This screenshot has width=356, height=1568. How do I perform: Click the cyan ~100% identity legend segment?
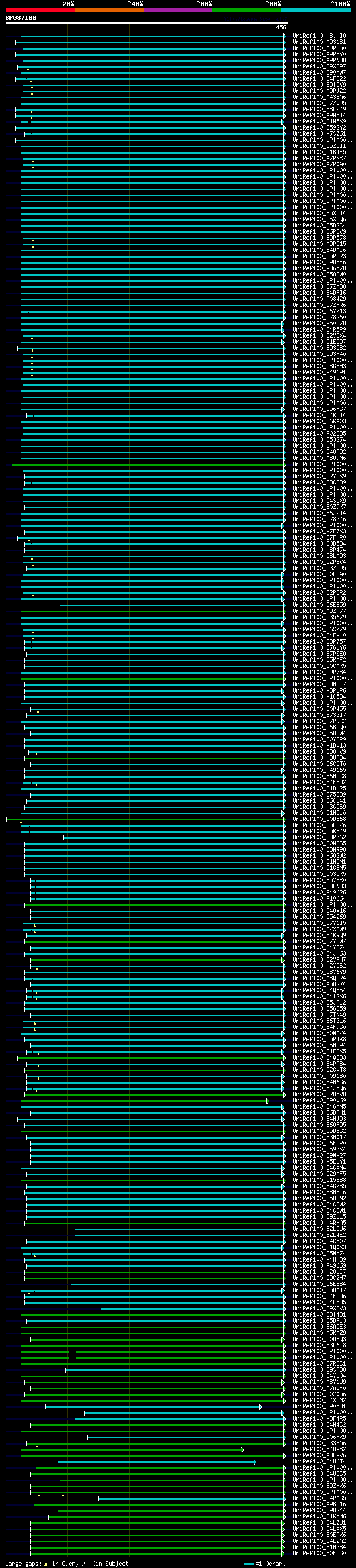pos(317,10)
